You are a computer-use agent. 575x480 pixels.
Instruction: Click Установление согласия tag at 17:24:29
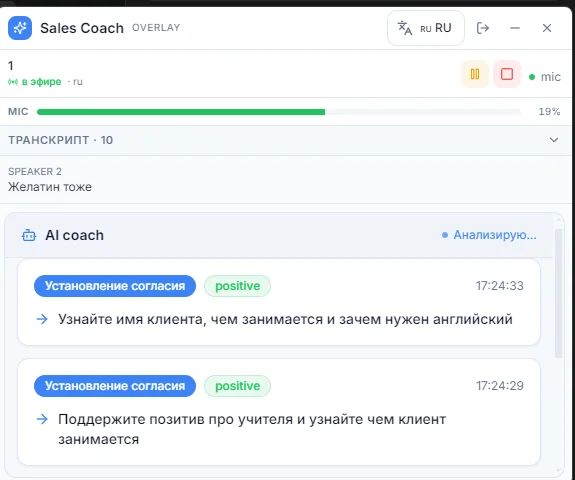[x=115, y=386]
